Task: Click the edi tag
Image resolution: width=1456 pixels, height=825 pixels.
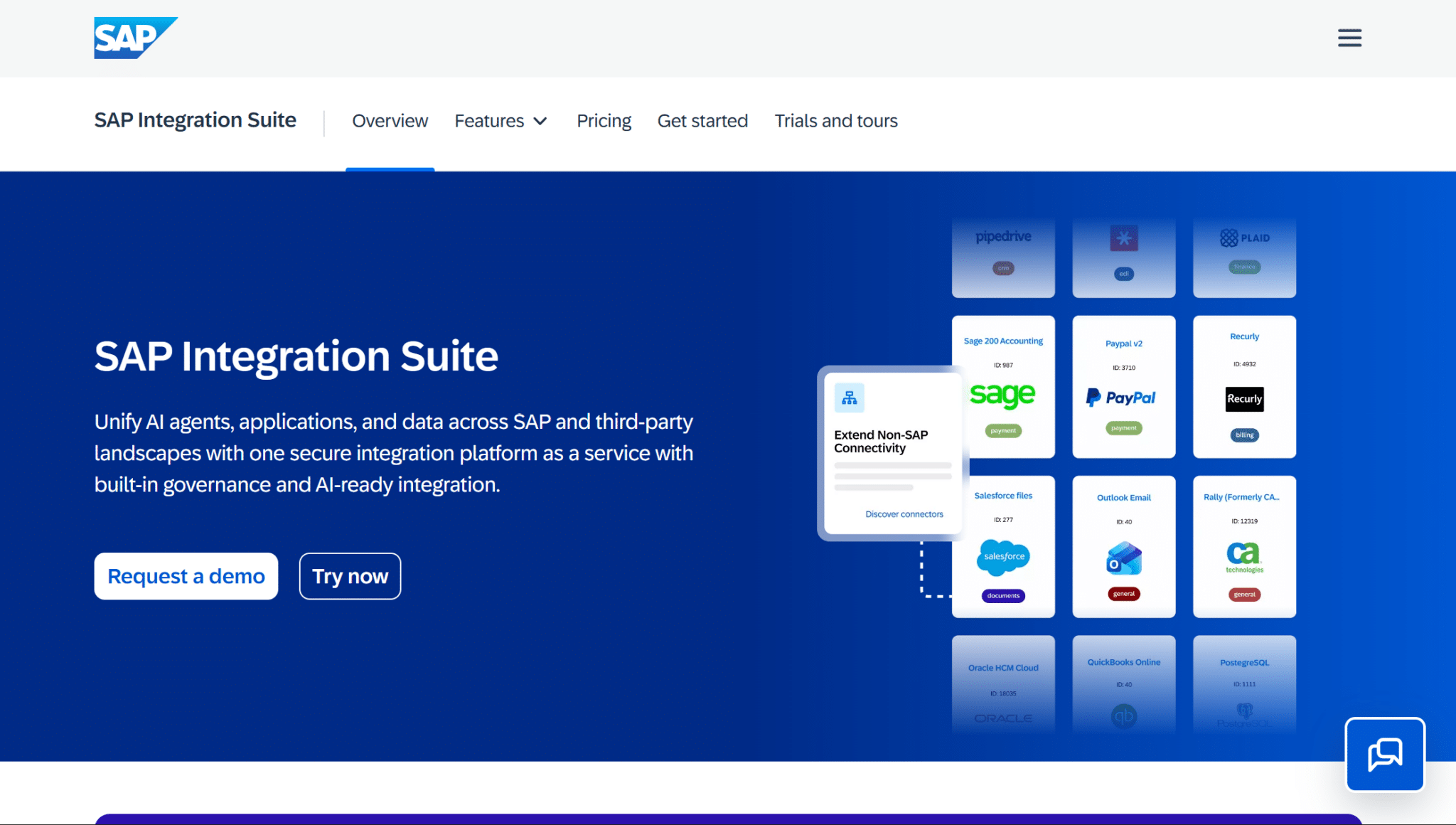Action: click(x=1124, y=274)
